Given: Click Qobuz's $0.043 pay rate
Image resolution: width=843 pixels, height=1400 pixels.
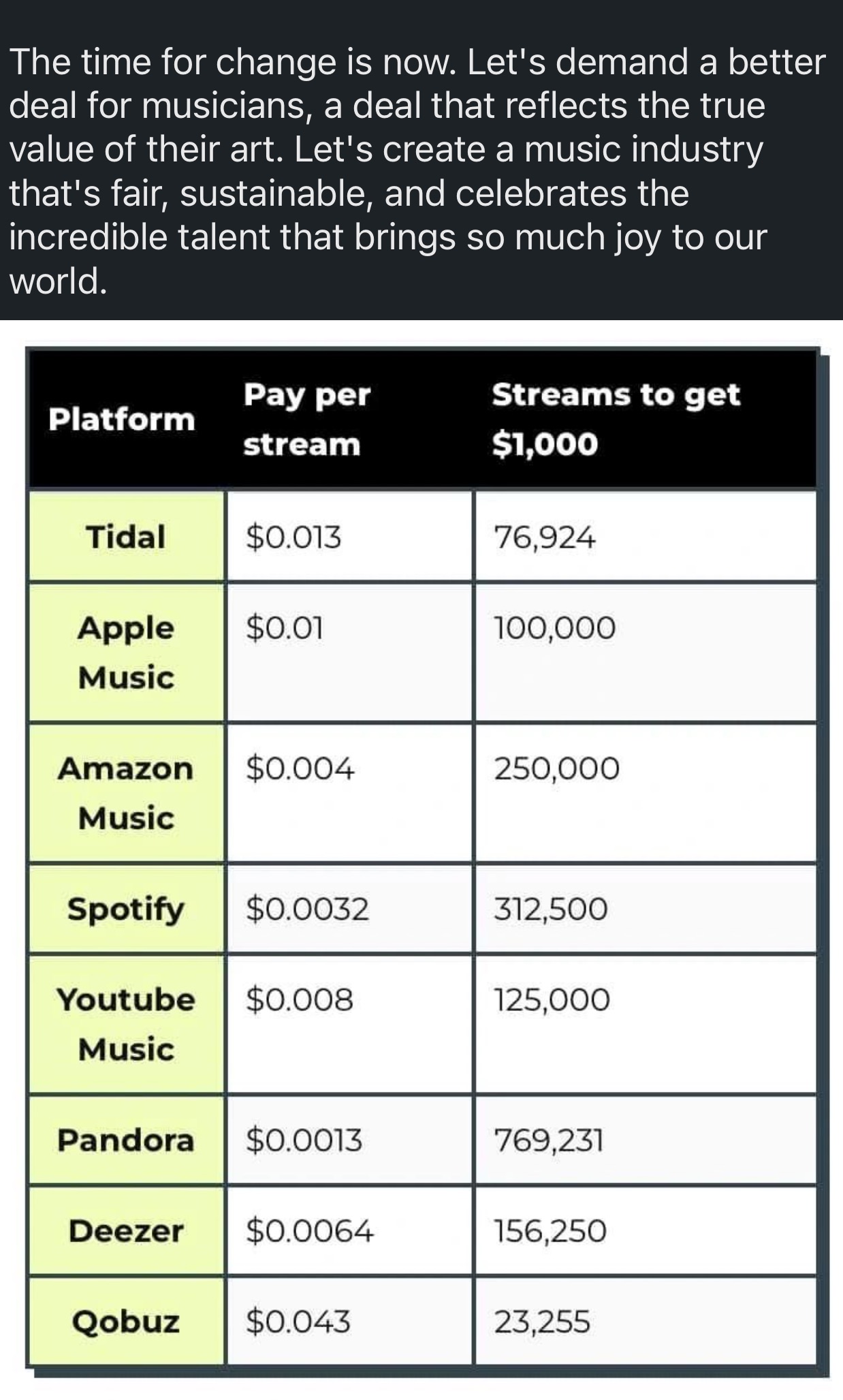Looking at the screenshot, I should pos(298,1322).
